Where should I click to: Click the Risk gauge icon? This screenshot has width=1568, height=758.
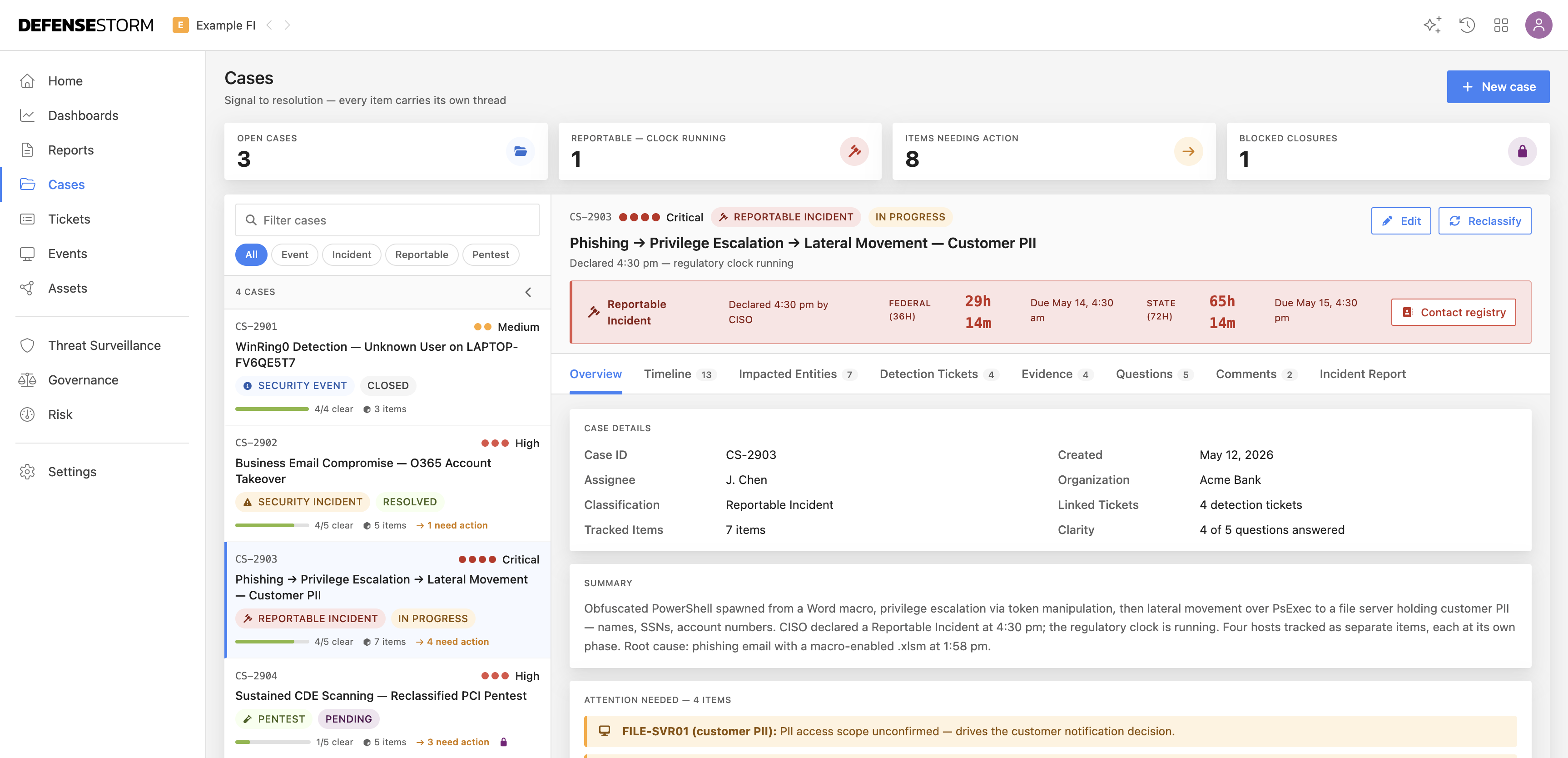(27, 414)
